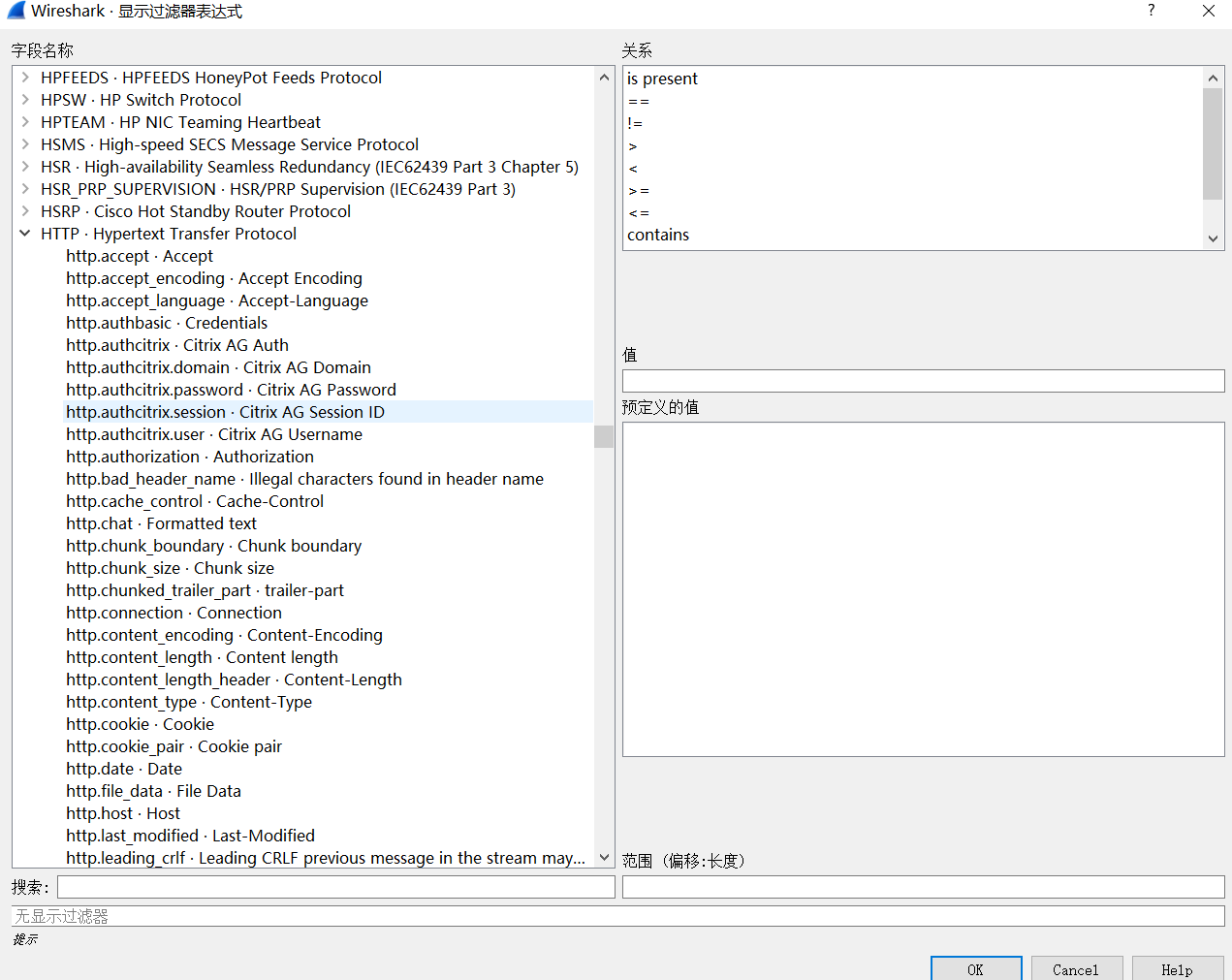Click the range offset:length input field
This screenshot has height=980, width=1232.
(923, 887)
